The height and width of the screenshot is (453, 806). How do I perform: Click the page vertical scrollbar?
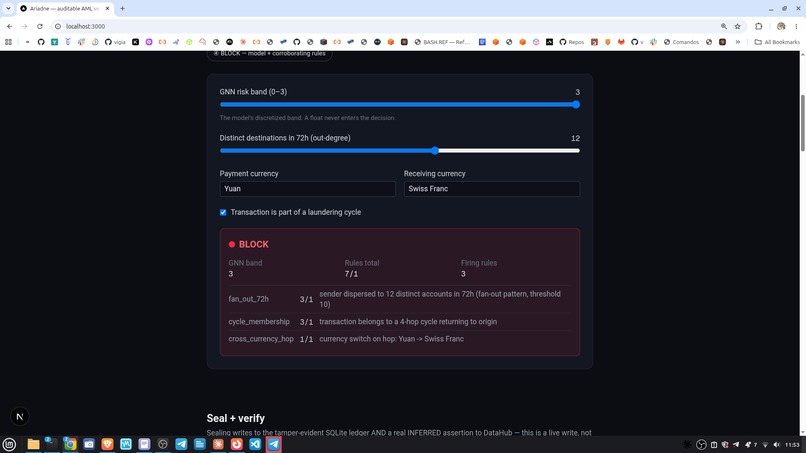802,123
